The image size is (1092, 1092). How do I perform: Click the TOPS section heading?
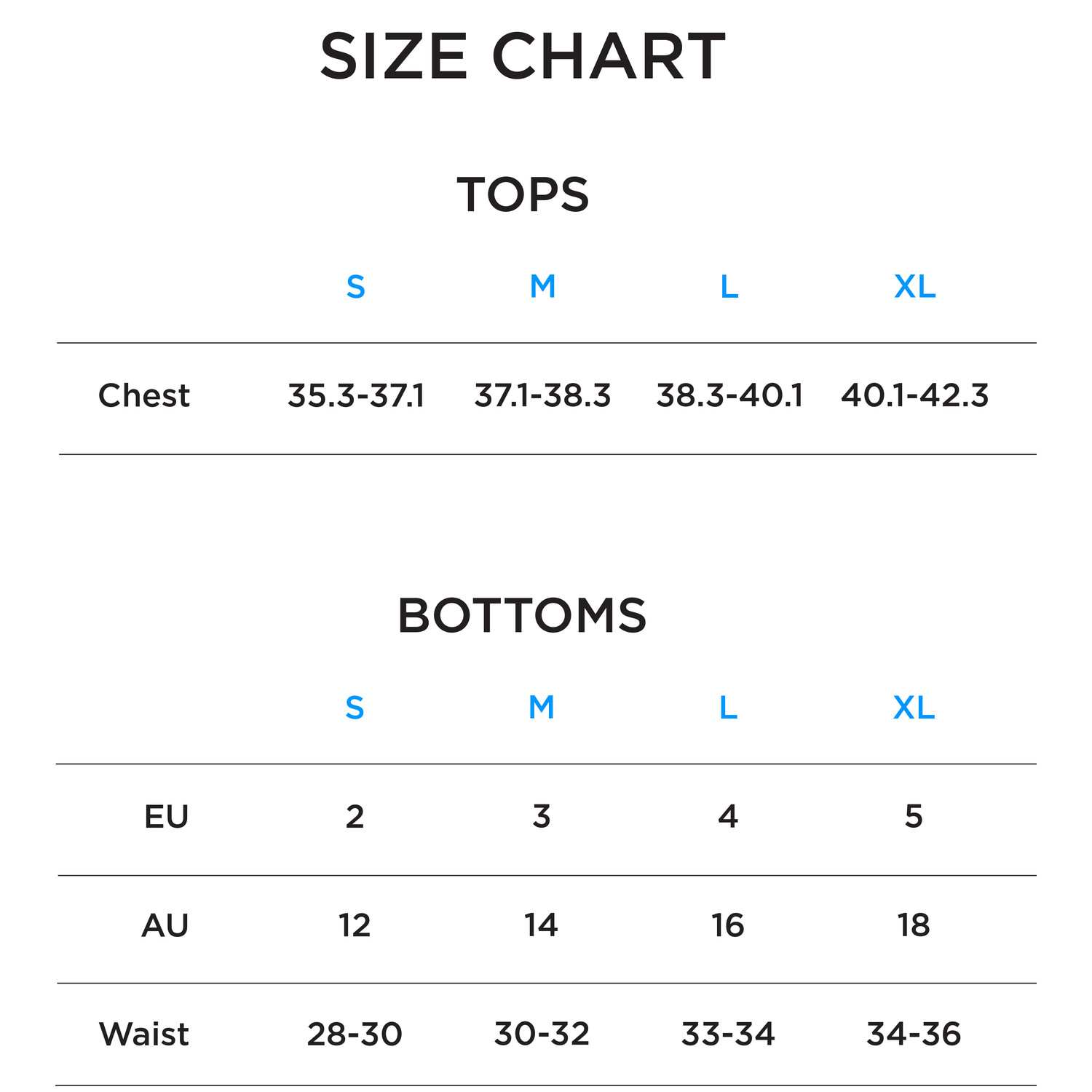pos(523,195)
